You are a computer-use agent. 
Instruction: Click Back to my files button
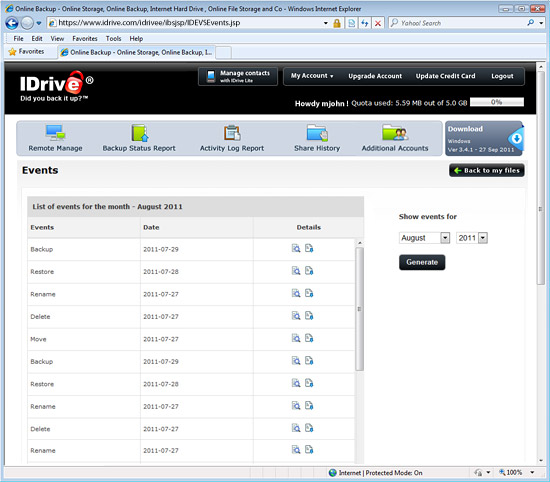click(487, 170)
